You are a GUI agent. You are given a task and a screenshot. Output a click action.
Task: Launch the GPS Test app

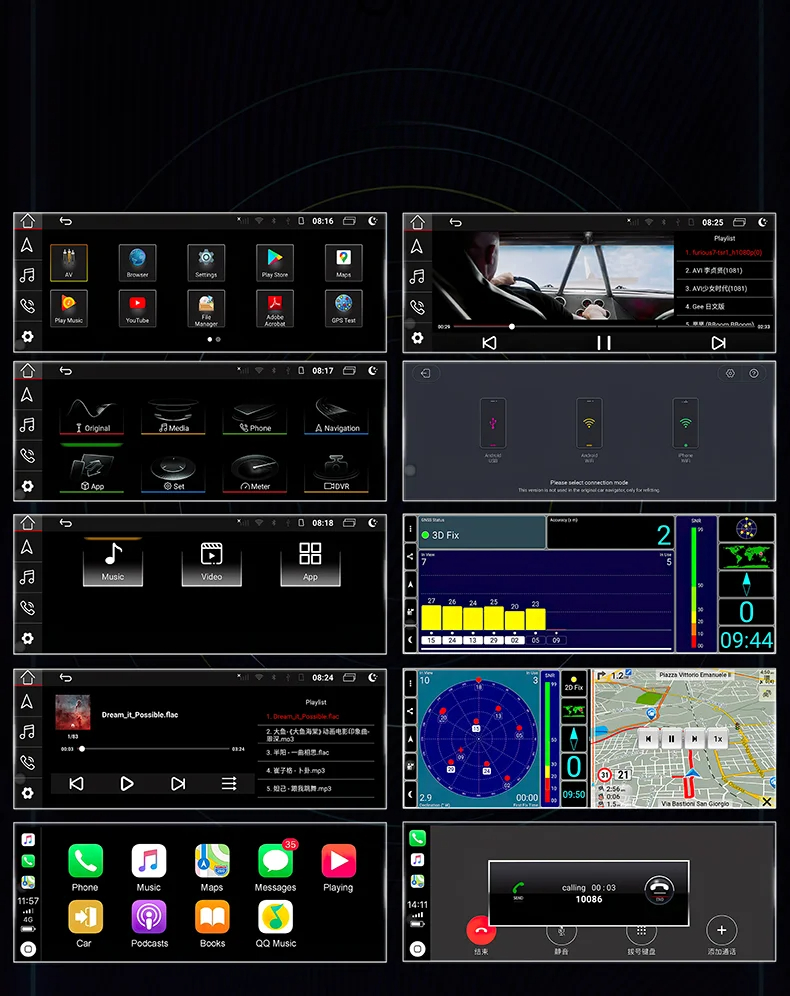coord(344,308)
